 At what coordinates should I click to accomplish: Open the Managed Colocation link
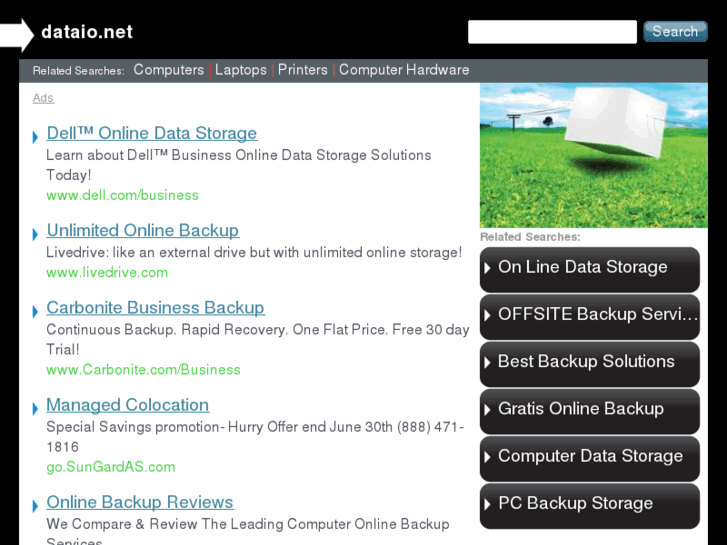click(x=128, y=405)
